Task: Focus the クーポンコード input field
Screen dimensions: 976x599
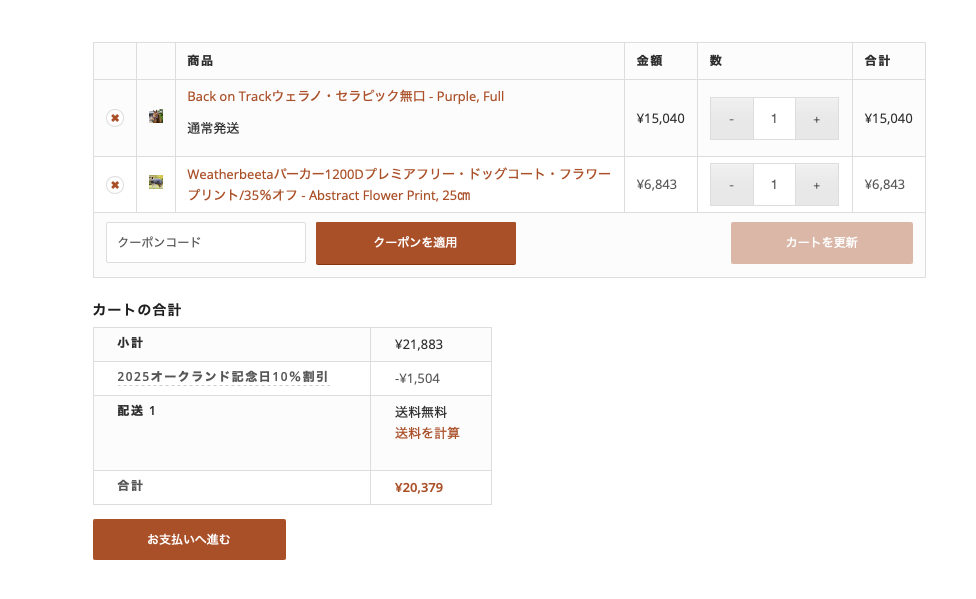Action: coord(205,243)
